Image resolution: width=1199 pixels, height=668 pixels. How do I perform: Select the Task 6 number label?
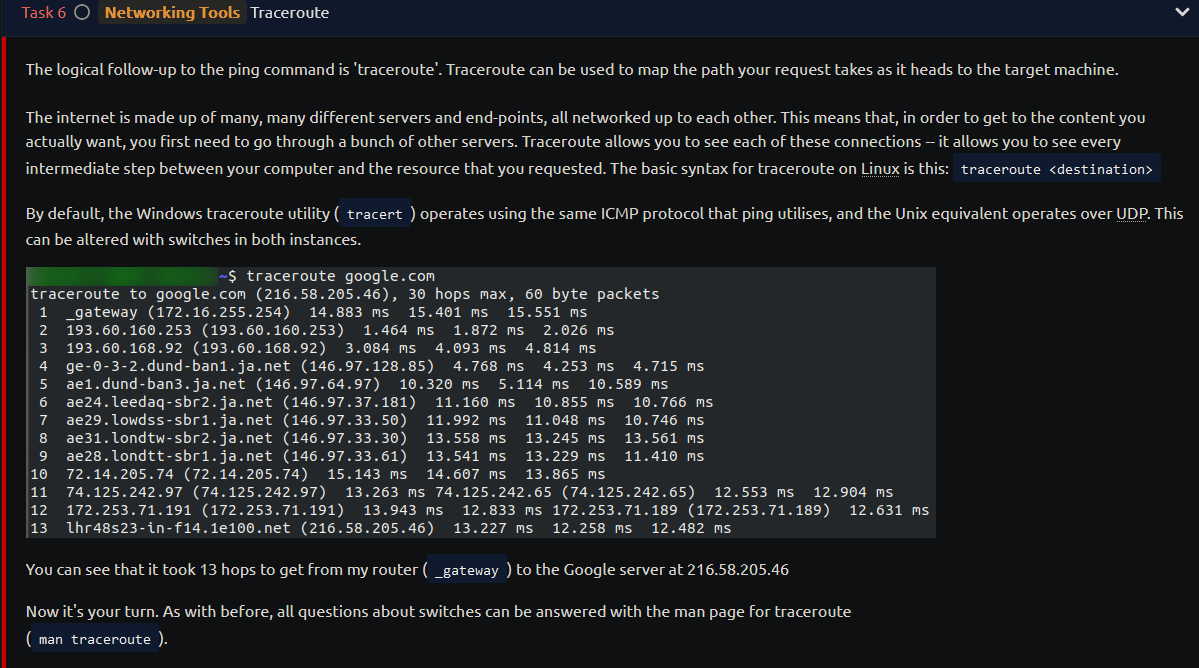click(44, 12)
